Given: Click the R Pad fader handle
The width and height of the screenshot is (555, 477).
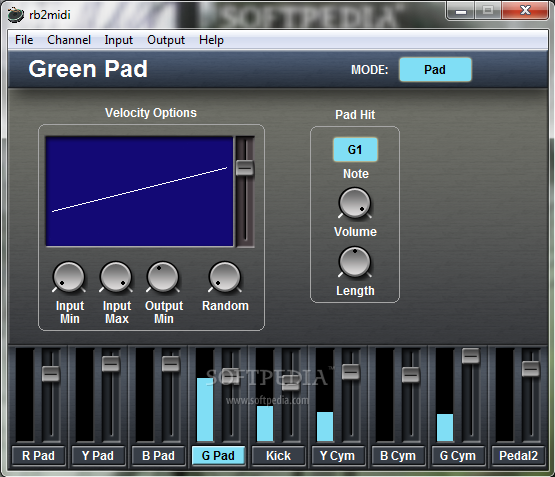Looking at the screenshot, I should (51, 374).
